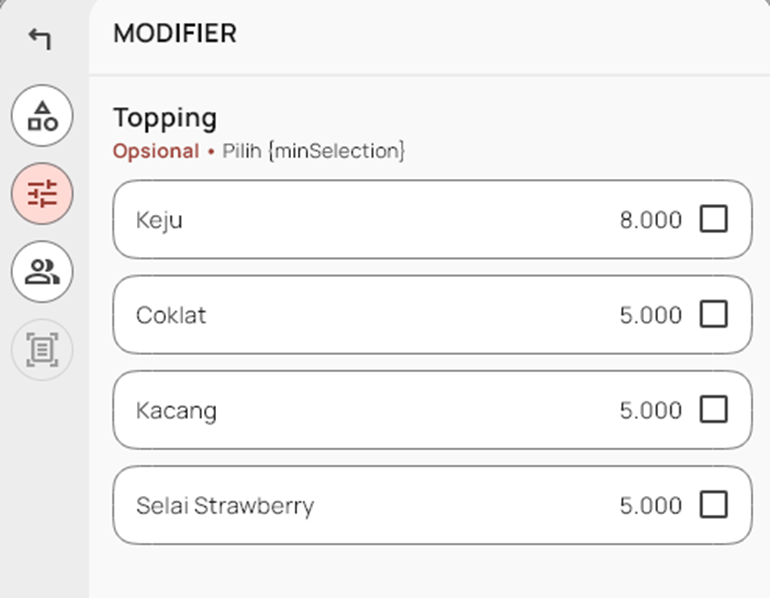Click the Kacang option text
The image size is (770, 598).
pos(176,410)
